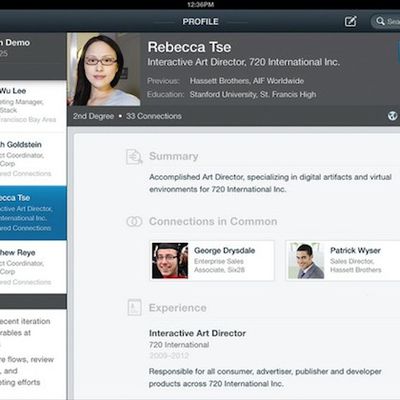Image resolution: width=400 pixels, height=400 pixels.
Task: Open George Drysdale's connection card
Action: (212, 261)
